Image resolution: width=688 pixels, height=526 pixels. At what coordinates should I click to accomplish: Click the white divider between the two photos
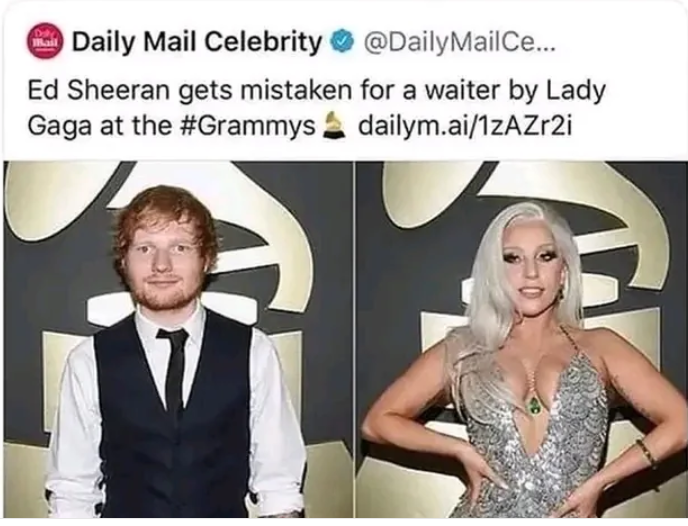[354, 339]
